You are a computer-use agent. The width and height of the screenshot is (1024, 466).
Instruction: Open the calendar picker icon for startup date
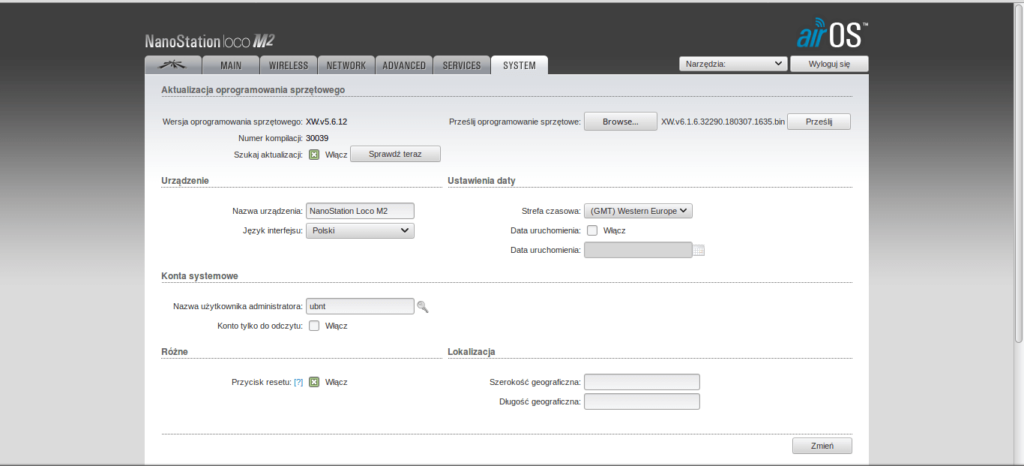pyautogui.click(x=699, y=250)
